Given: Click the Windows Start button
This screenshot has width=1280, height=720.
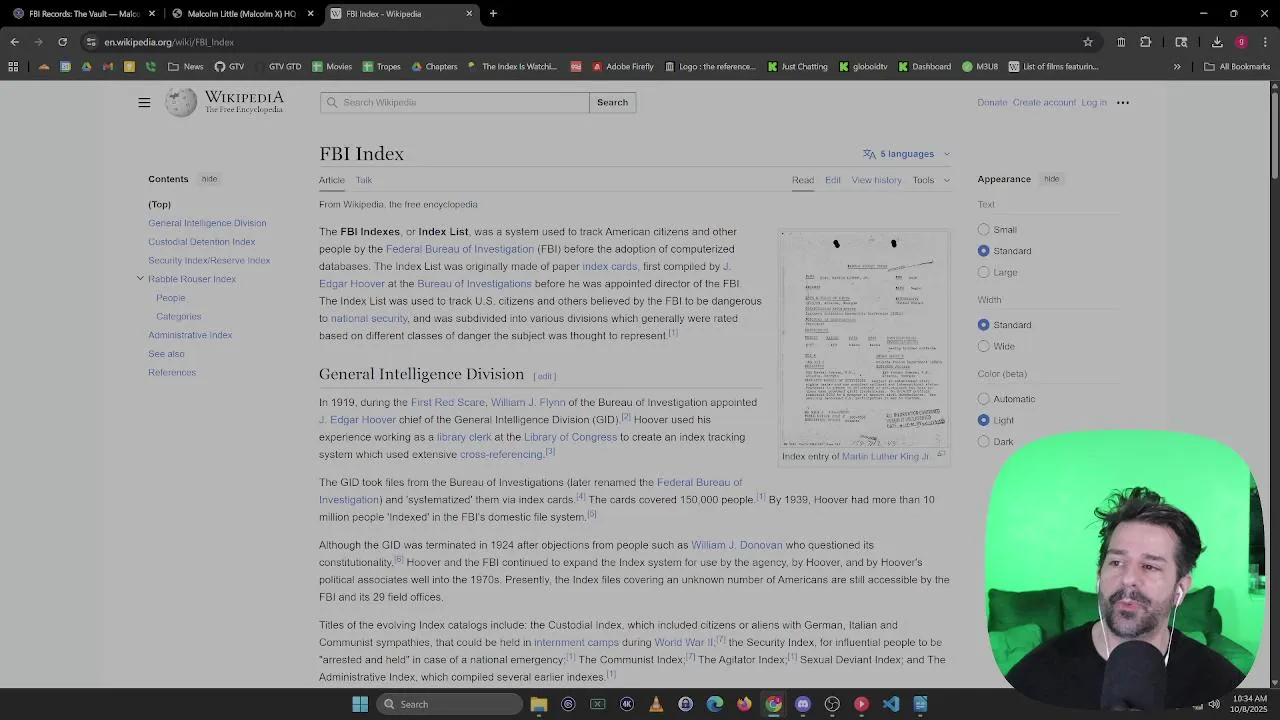Looking at the screenshot, I should click(360, 704).
